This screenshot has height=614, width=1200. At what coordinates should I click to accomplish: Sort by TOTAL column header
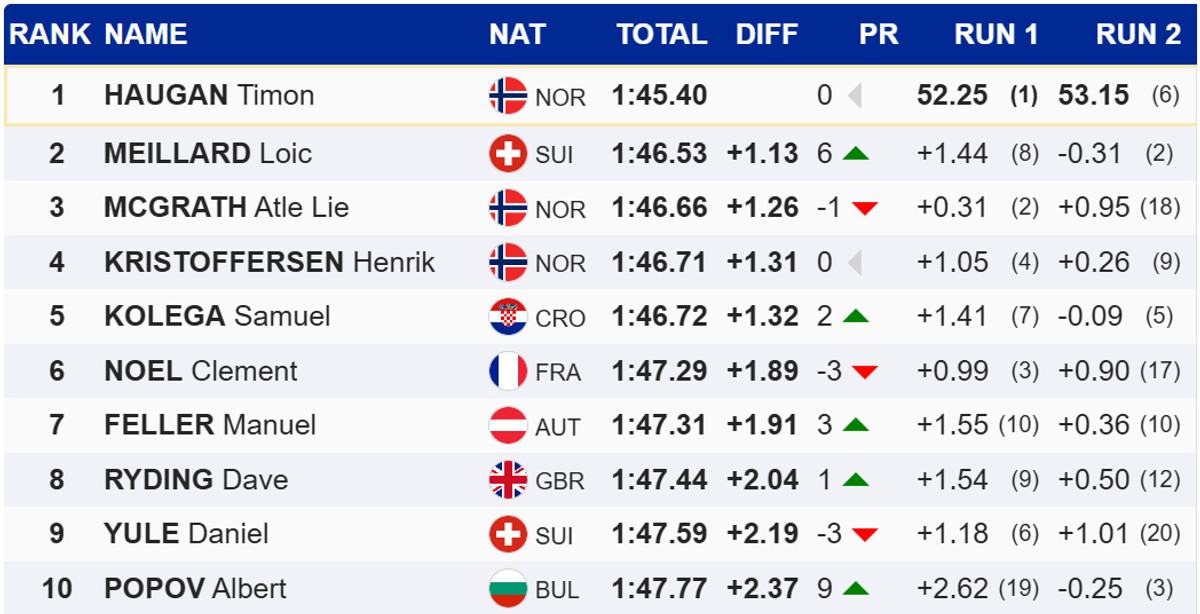coord(661,34)
